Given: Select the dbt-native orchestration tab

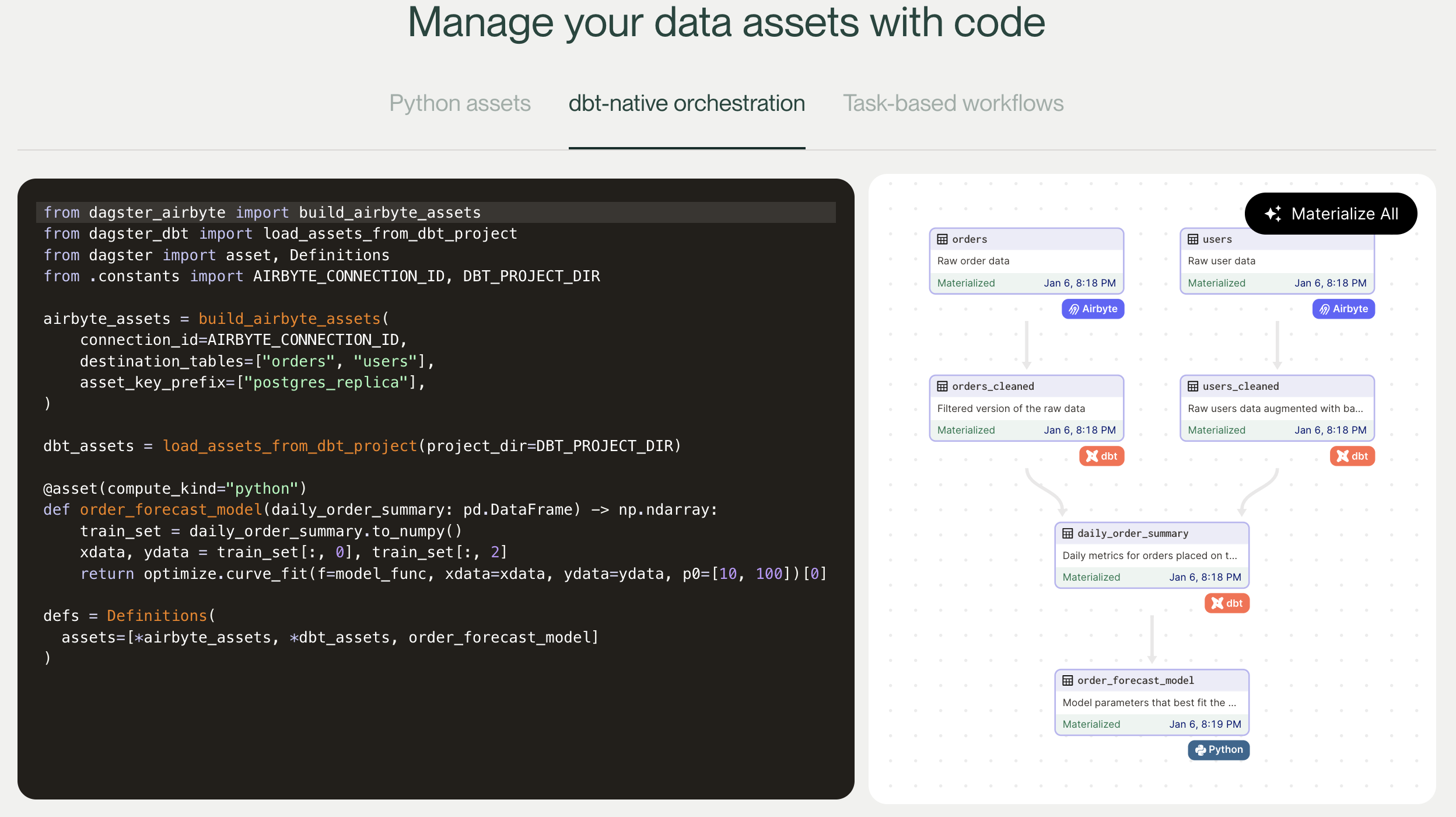Looking at the screenshot, I should coord(687,103).
